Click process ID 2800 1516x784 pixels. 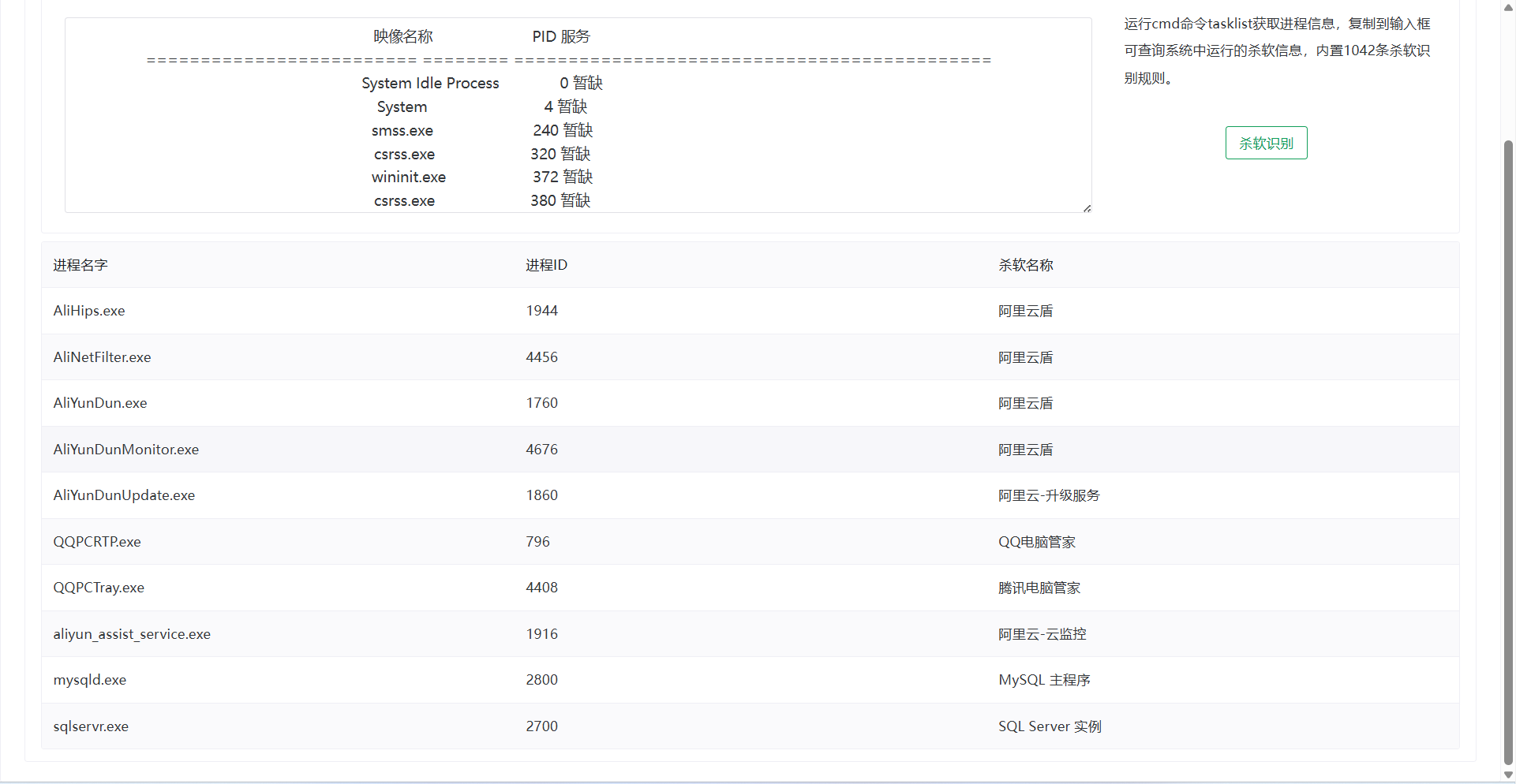[x=542, y=680]
